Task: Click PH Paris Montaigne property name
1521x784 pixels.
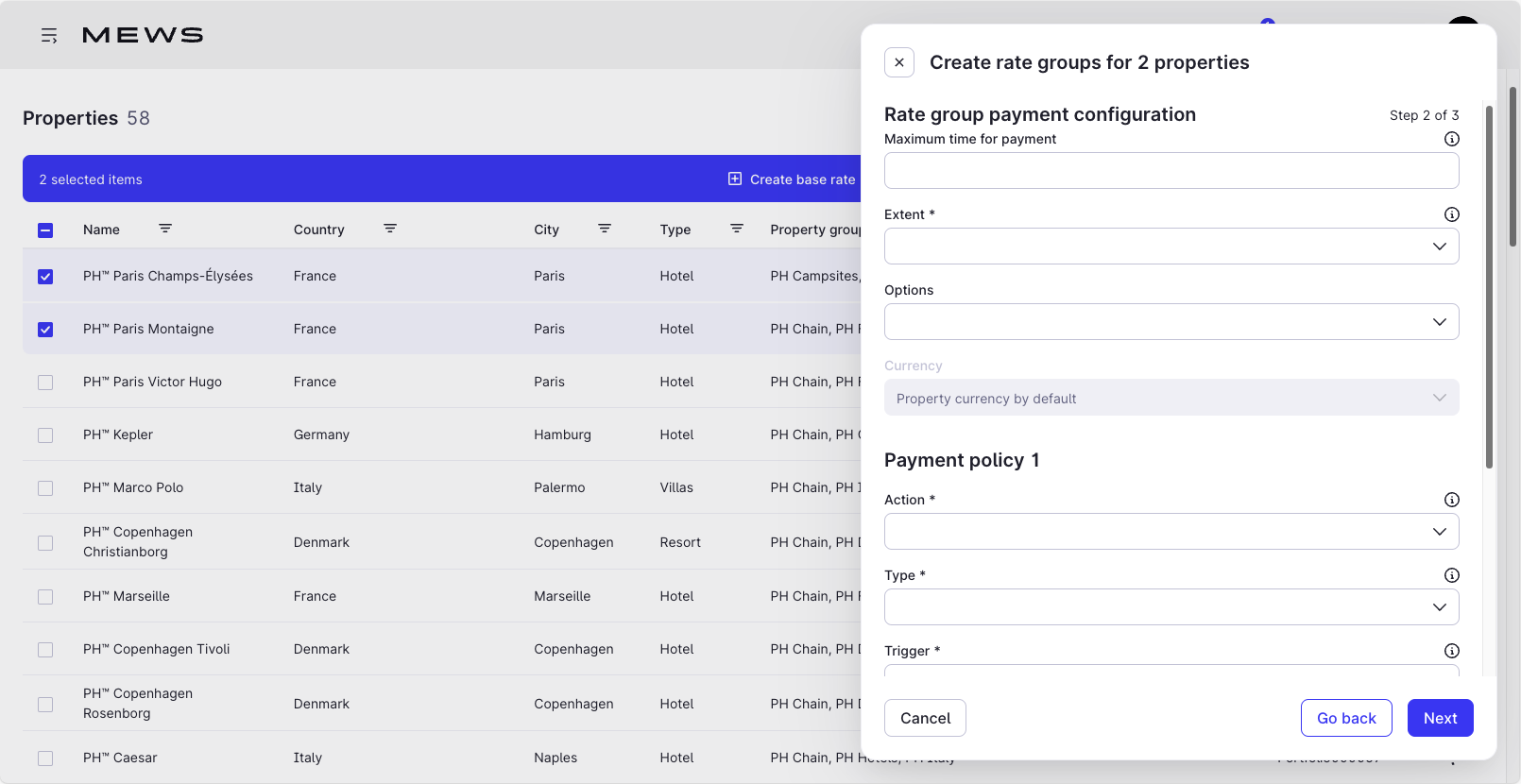Action: click(x=148, y=329)
